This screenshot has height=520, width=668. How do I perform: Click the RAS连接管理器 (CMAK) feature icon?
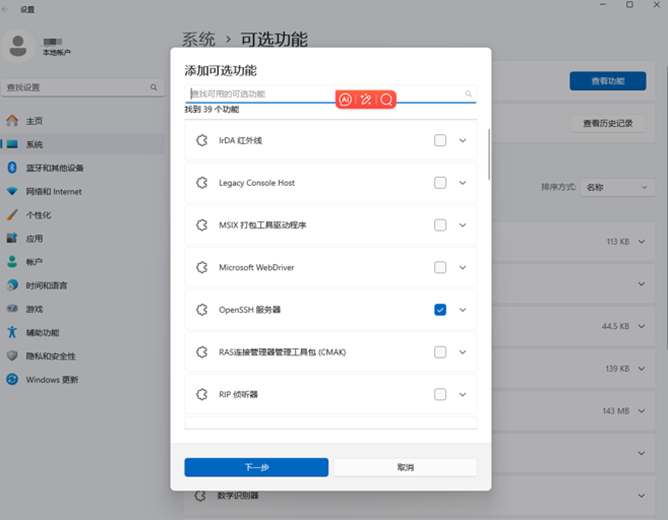tap(202, 352)
